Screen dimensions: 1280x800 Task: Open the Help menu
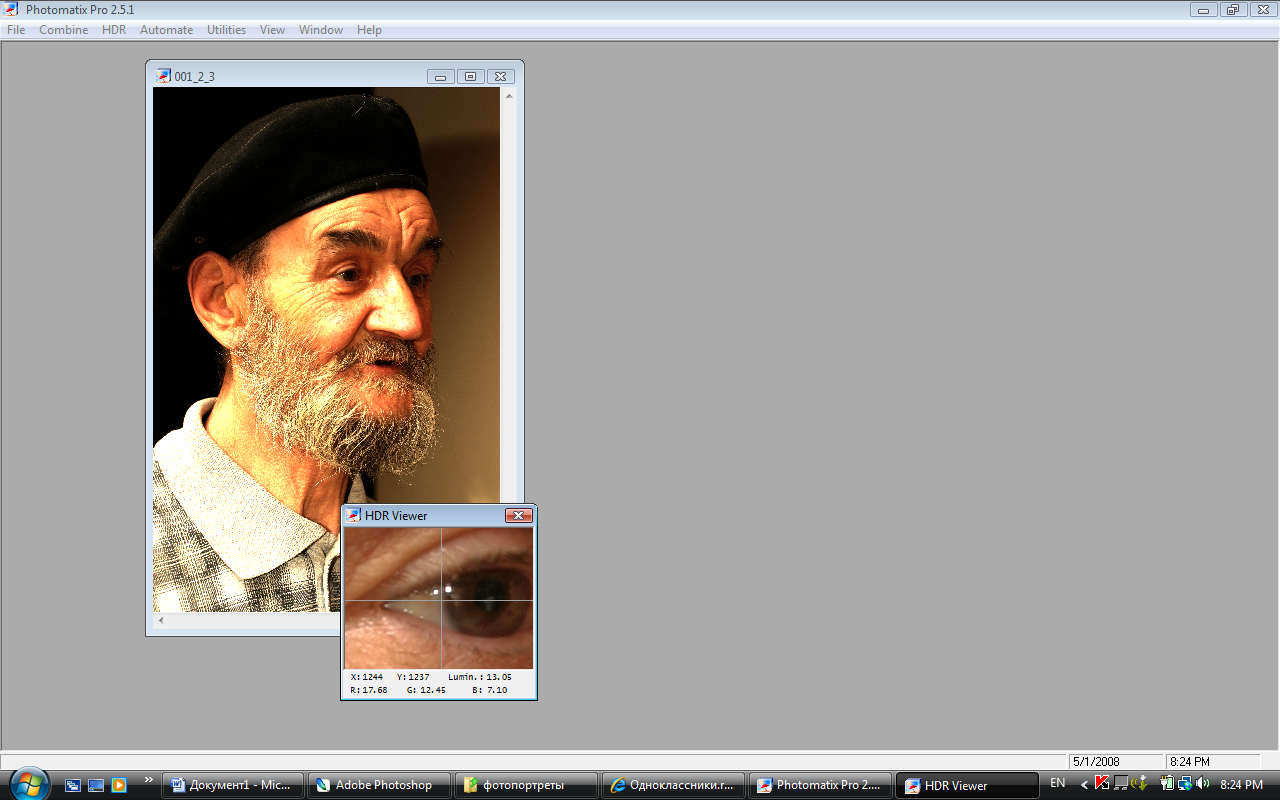pos(369,30)
